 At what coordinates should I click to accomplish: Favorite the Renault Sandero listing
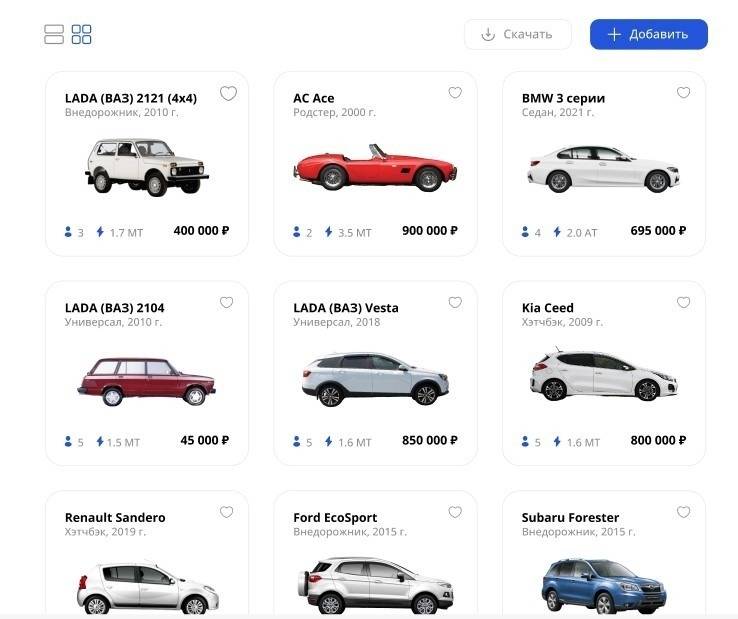[x=227, y=512]
